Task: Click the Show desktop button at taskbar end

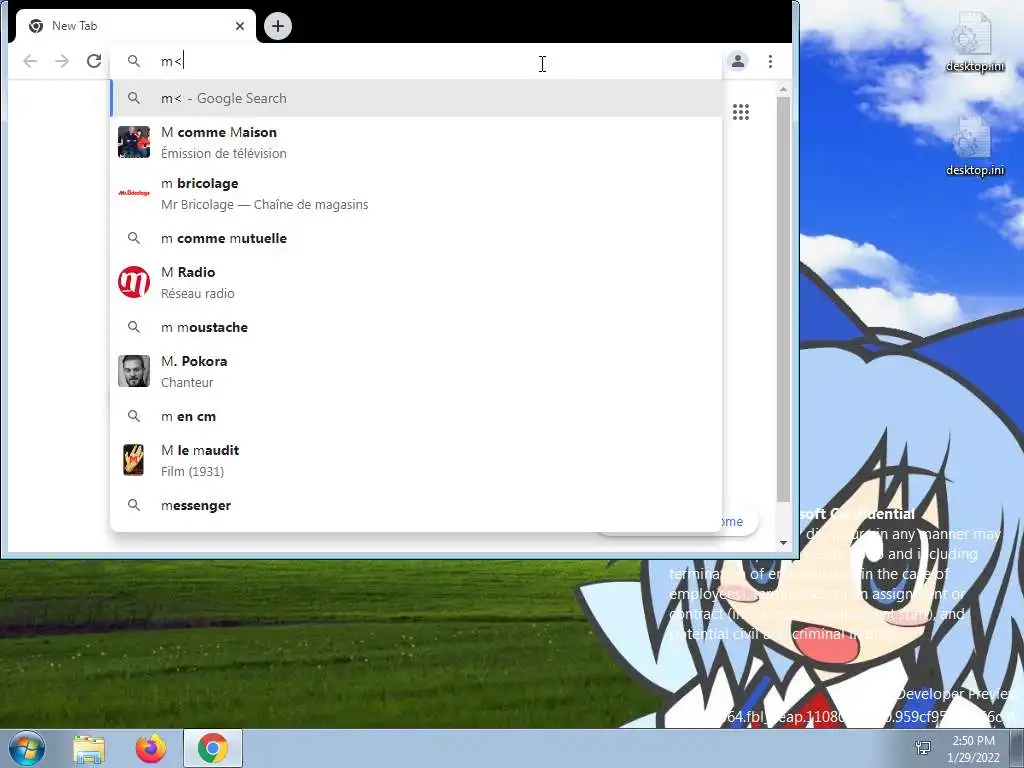Action: [1017, 748]
